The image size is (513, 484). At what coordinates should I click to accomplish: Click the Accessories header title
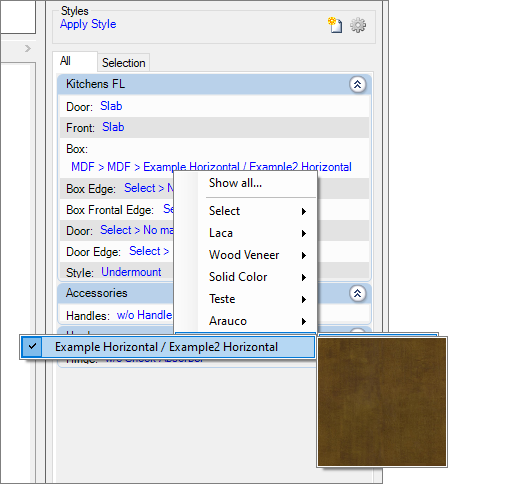97,293
